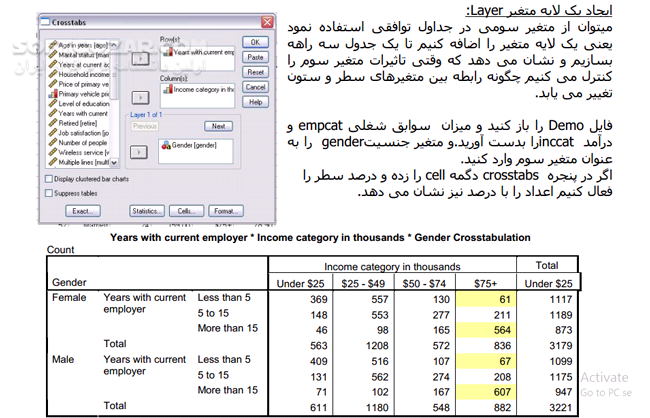This screenshot has height=418, width=650.
Task: Click highlighted cell value 67
Action: (504, 361)
